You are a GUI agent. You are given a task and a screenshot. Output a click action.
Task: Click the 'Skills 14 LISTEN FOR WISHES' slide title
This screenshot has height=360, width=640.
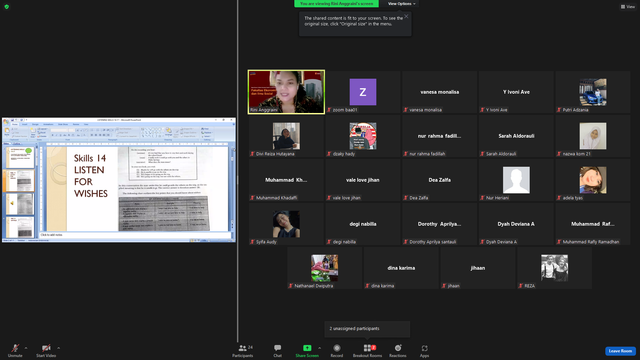91,176
